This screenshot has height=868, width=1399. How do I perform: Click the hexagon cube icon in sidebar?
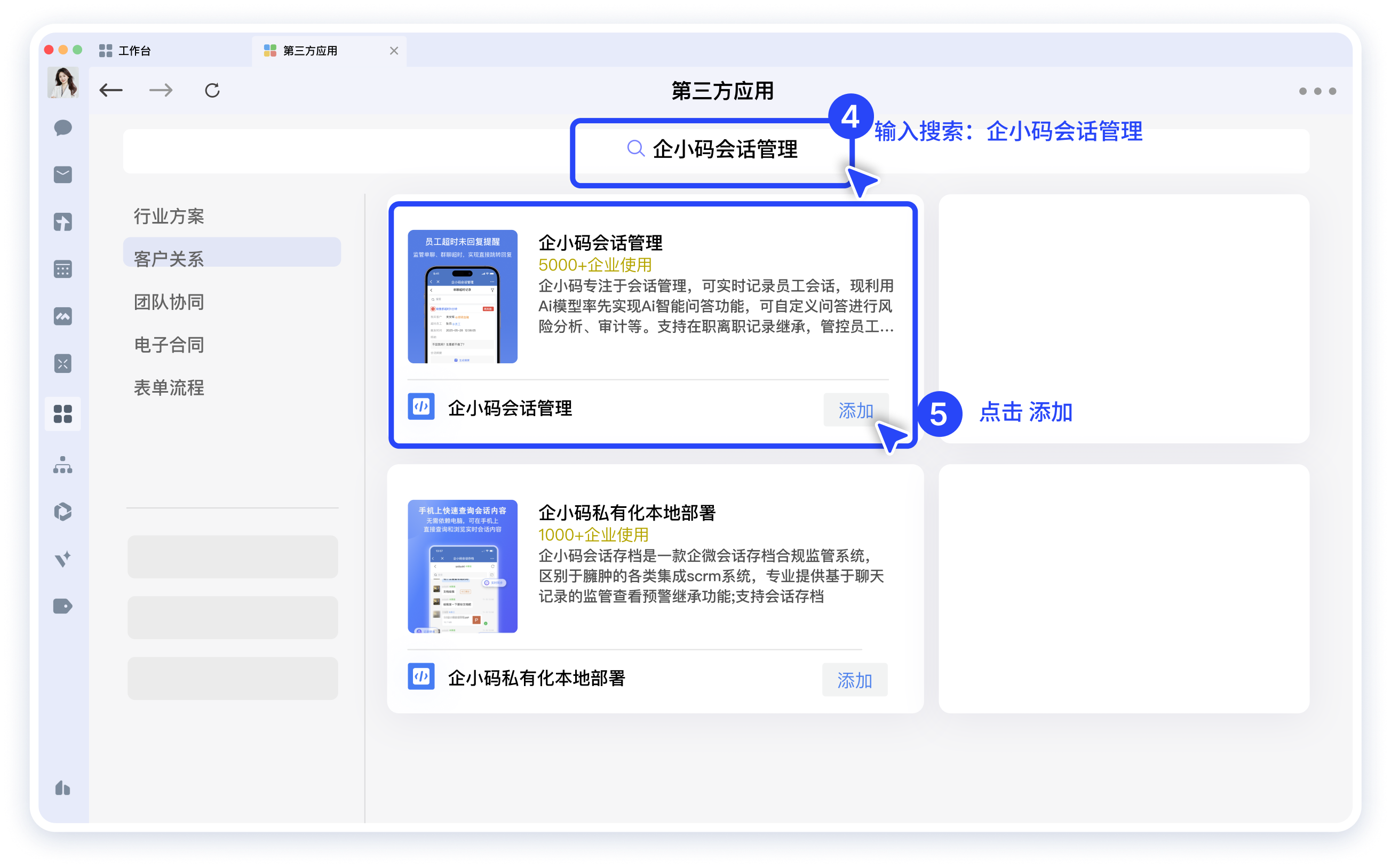click(62, 512)
